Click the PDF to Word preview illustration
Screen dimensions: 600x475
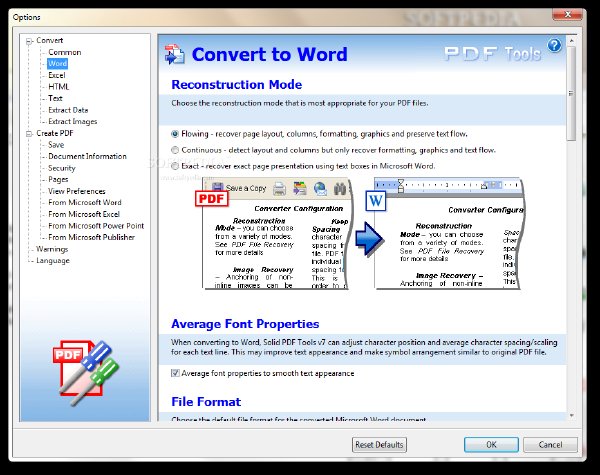pos(359,233)
